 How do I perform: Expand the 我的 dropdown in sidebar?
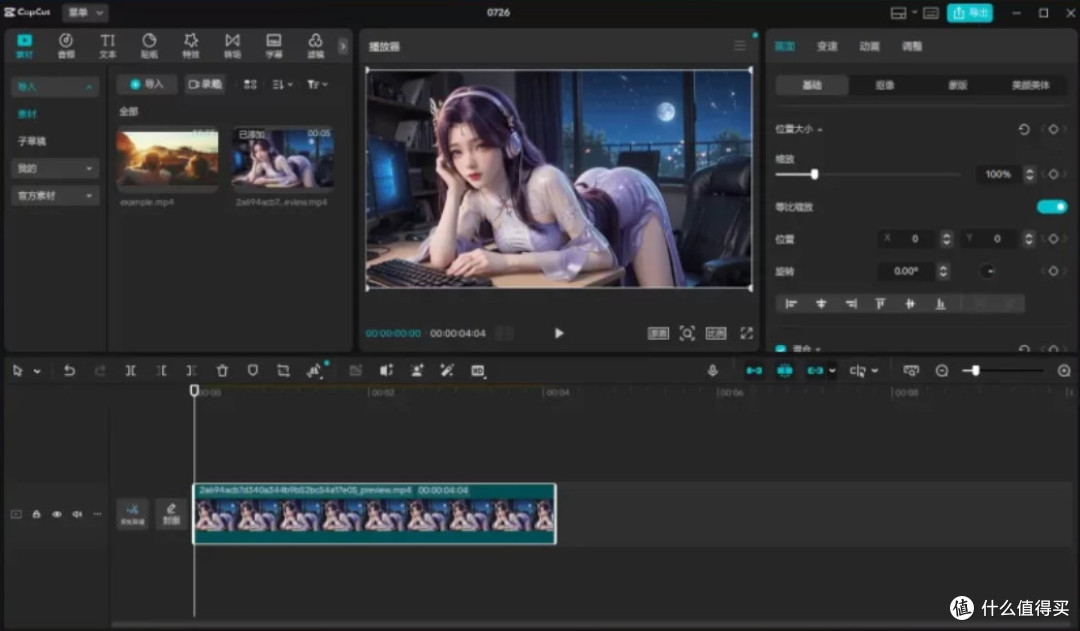pos(89,168)
